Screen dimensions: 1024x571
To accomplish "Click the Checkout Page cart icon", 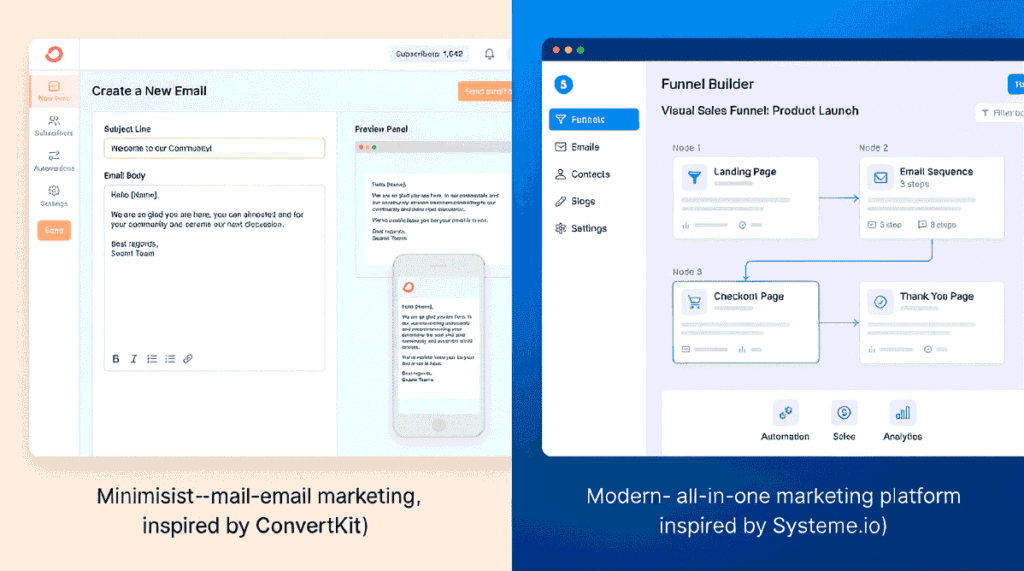I will click(694, 302).
